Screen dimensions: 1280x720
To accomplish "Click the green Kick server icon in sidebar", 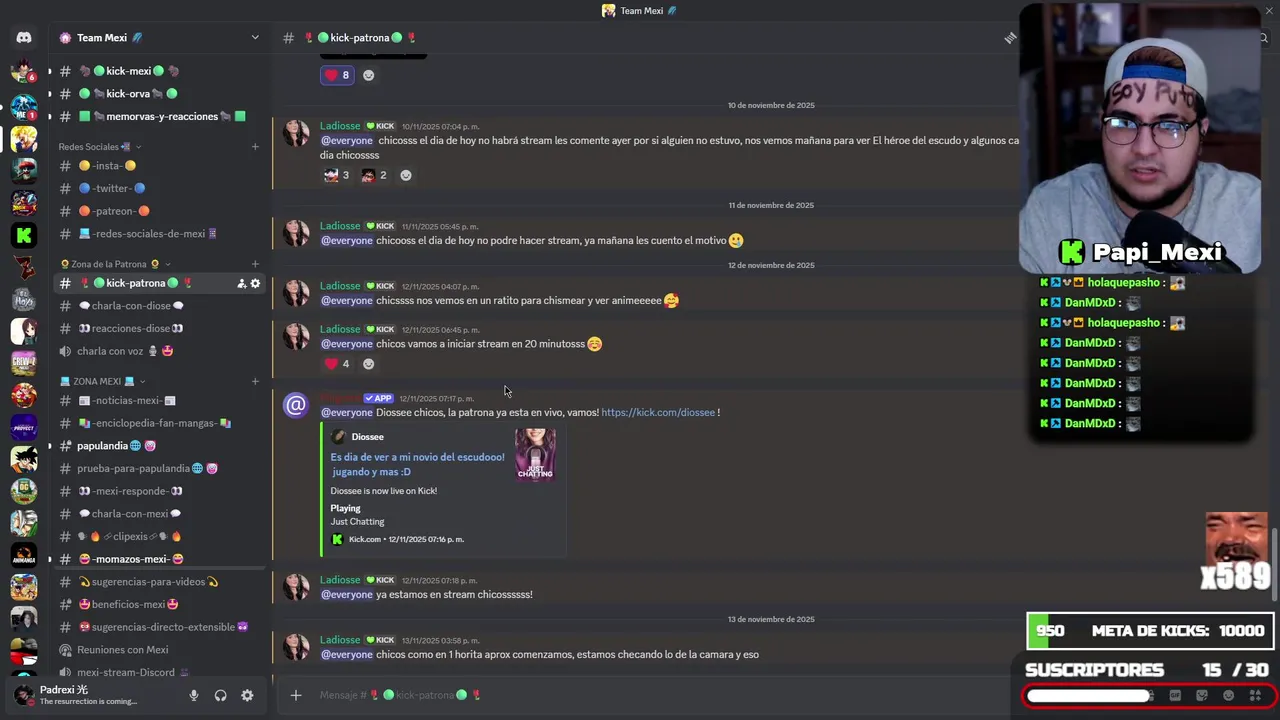I will point(24,235).
